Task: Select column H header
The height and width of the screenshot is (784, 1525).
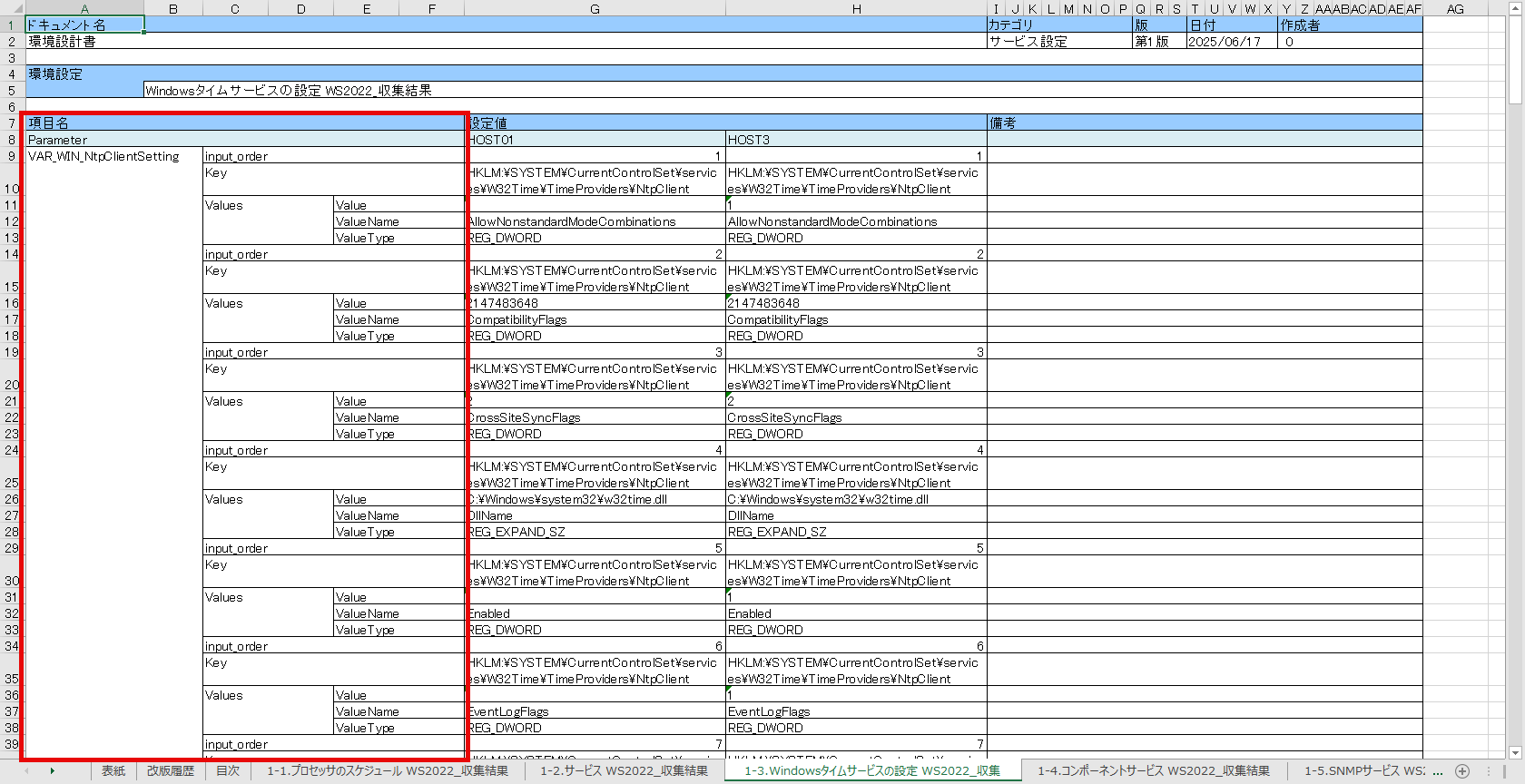Action: pos(856,9)
